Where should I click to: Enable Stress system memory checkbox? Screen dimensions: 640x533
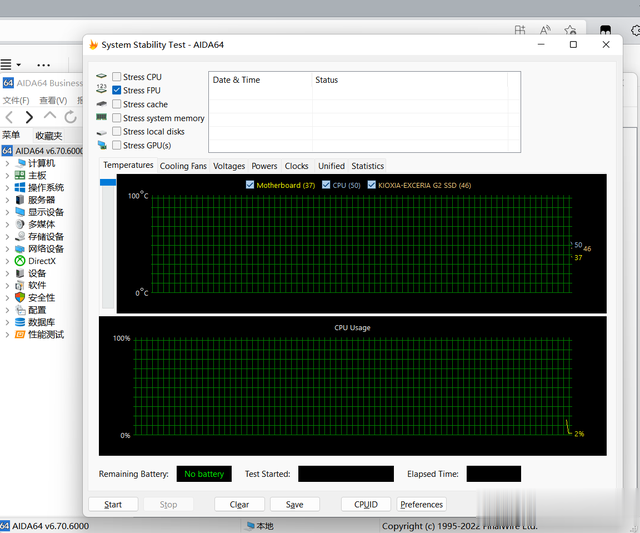[x=117, y=118]
